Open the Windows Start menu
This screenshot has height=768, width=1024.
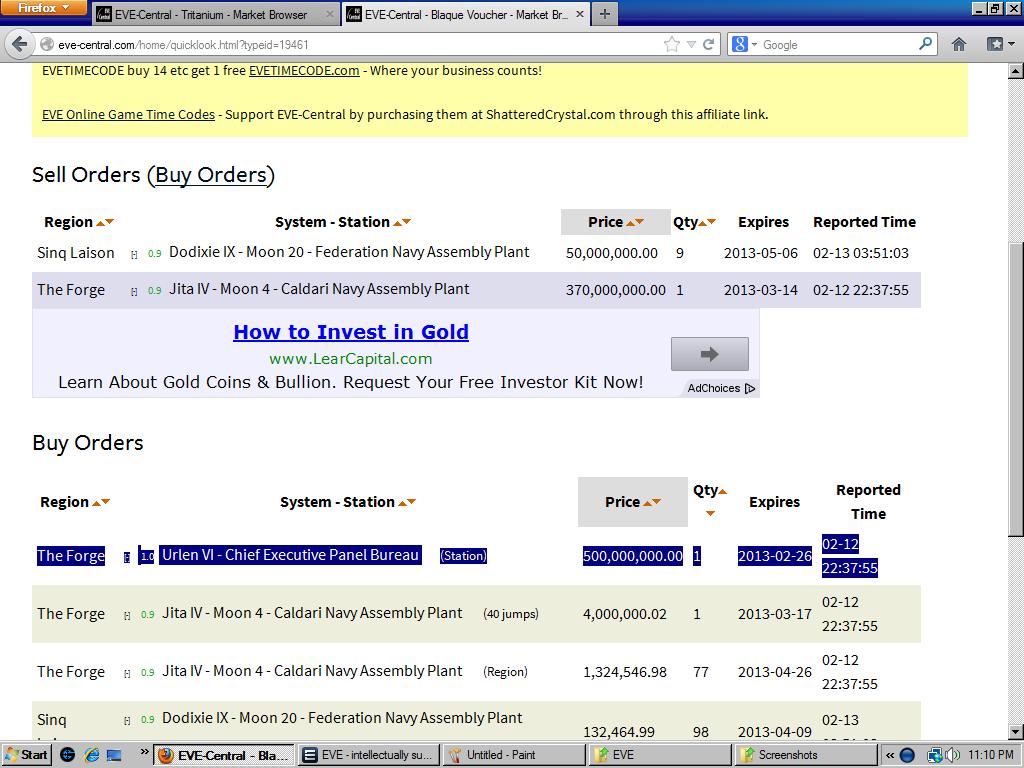26,755
